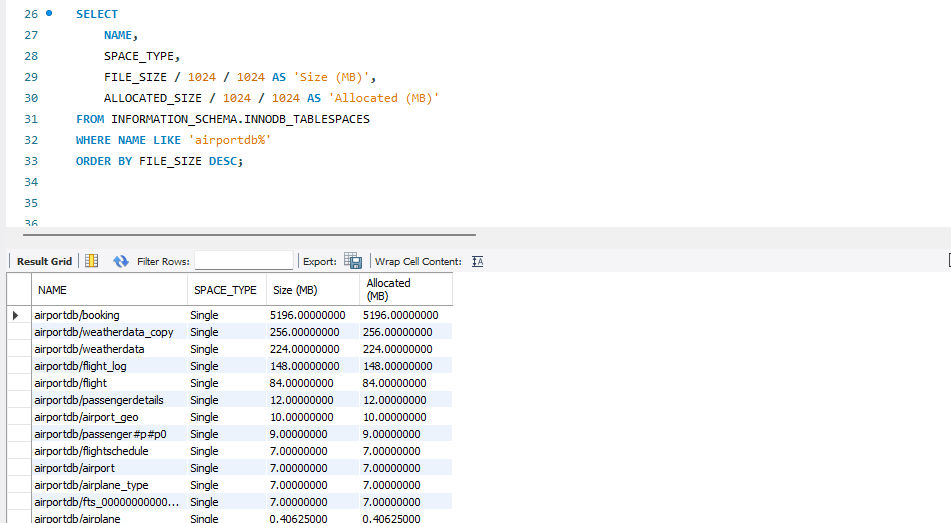Sort by the SPACE_TYPE column header
This screenshot has width=951, height=523.
point(225,290)
